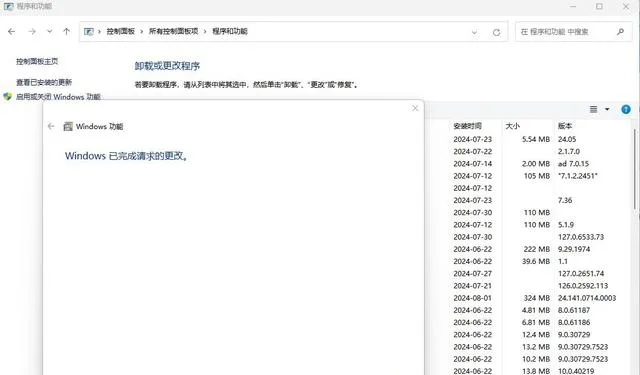Image resolution: width=640 pixels, height=375 pixels.
Task: Open the blue help icon
Action: click(x=626, y=109)
